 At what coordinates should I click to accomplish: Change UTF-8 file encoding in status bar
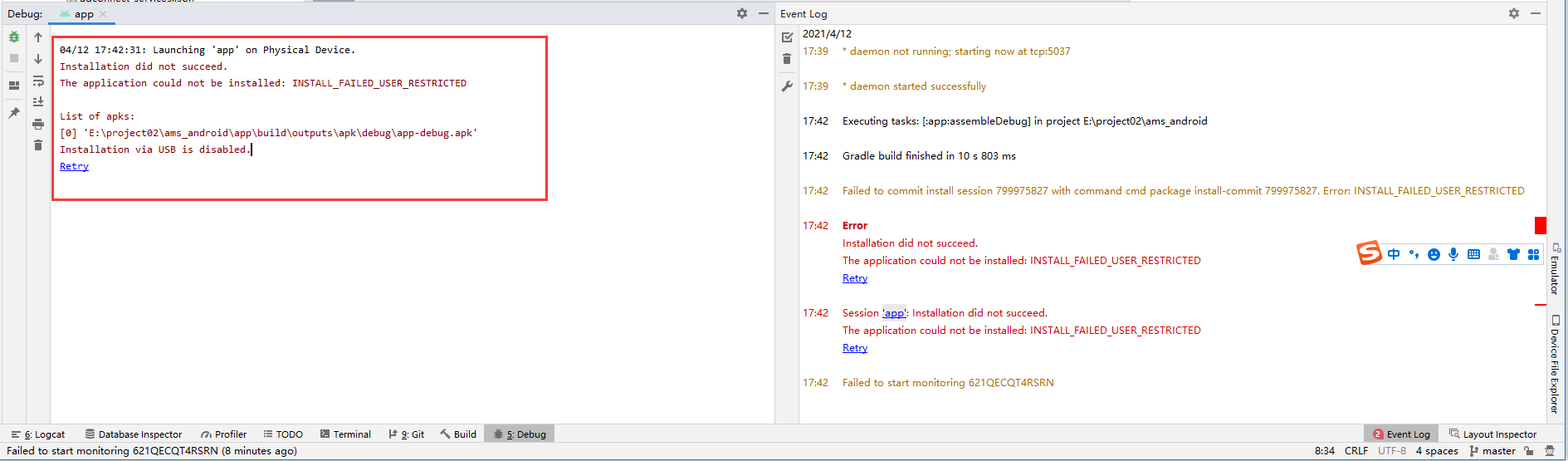click(x=1392, y=451)
